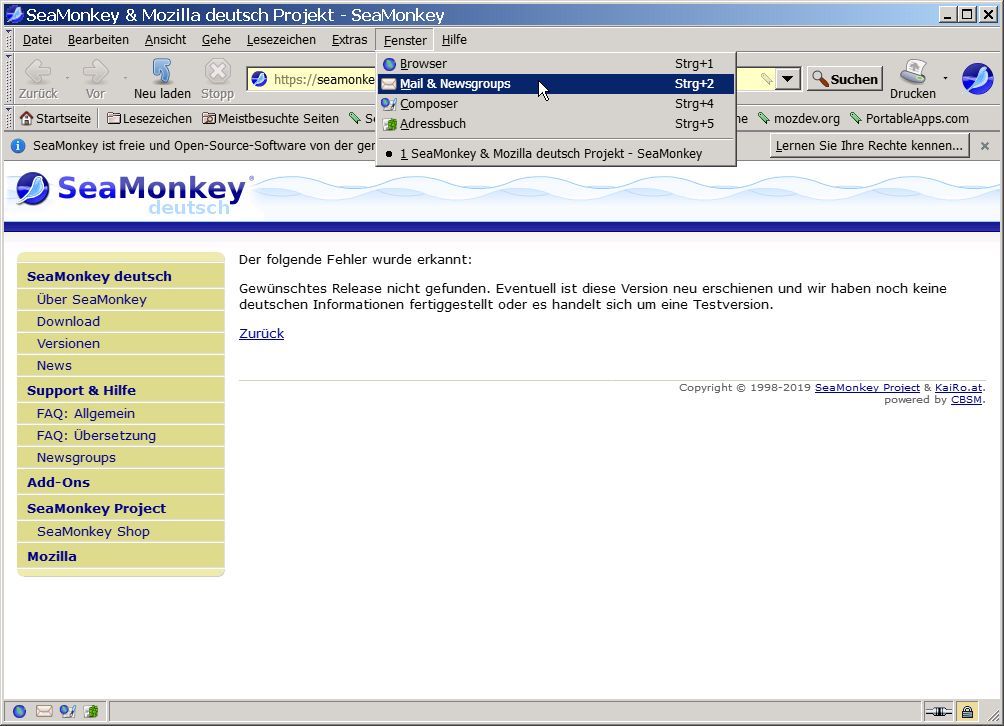1004x726 pixels.
Task: Click the site identity icon in the address bar
Action: click(259, 79)
